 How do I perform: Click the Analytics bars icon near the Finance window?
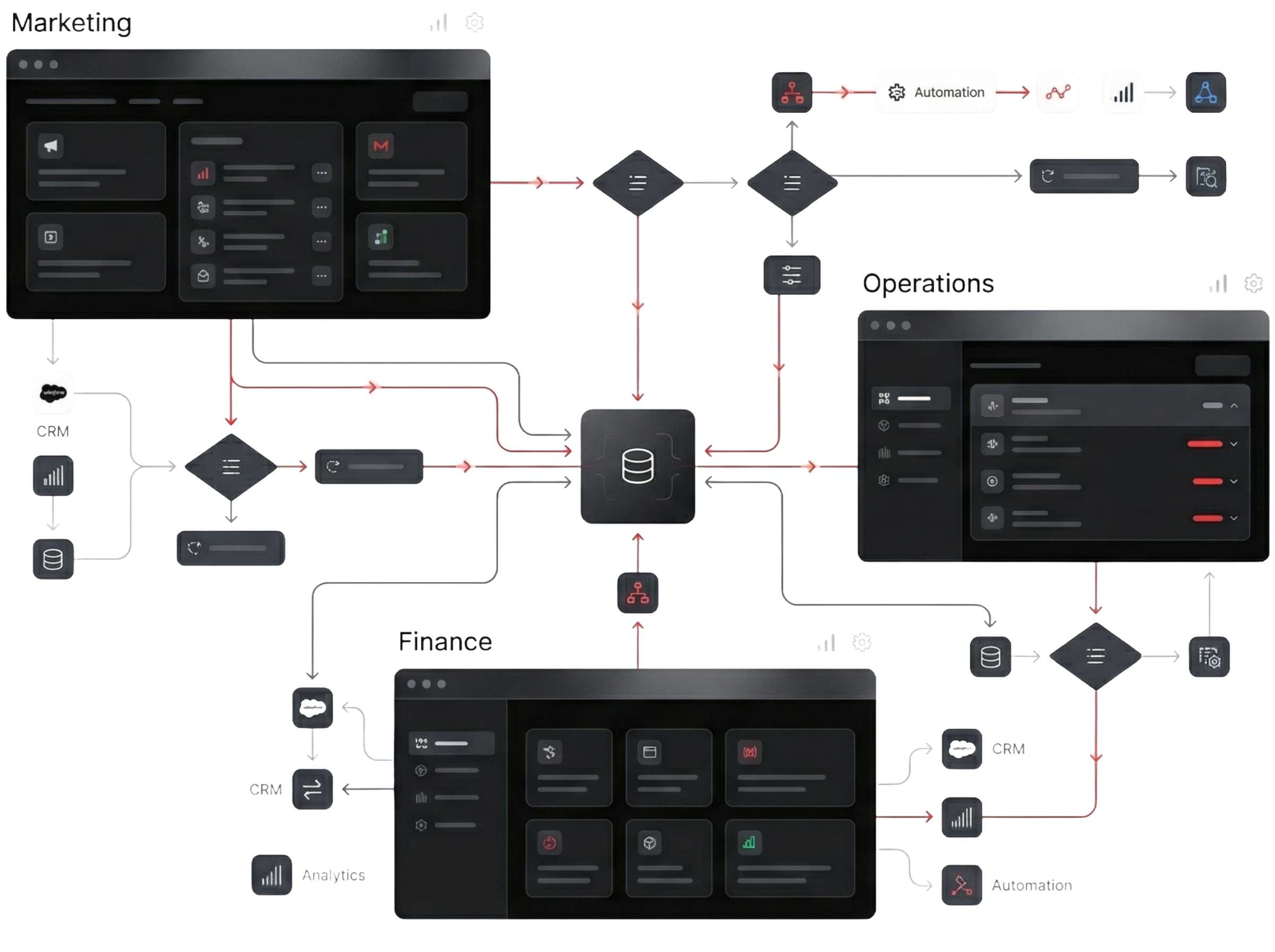(271, 877)
